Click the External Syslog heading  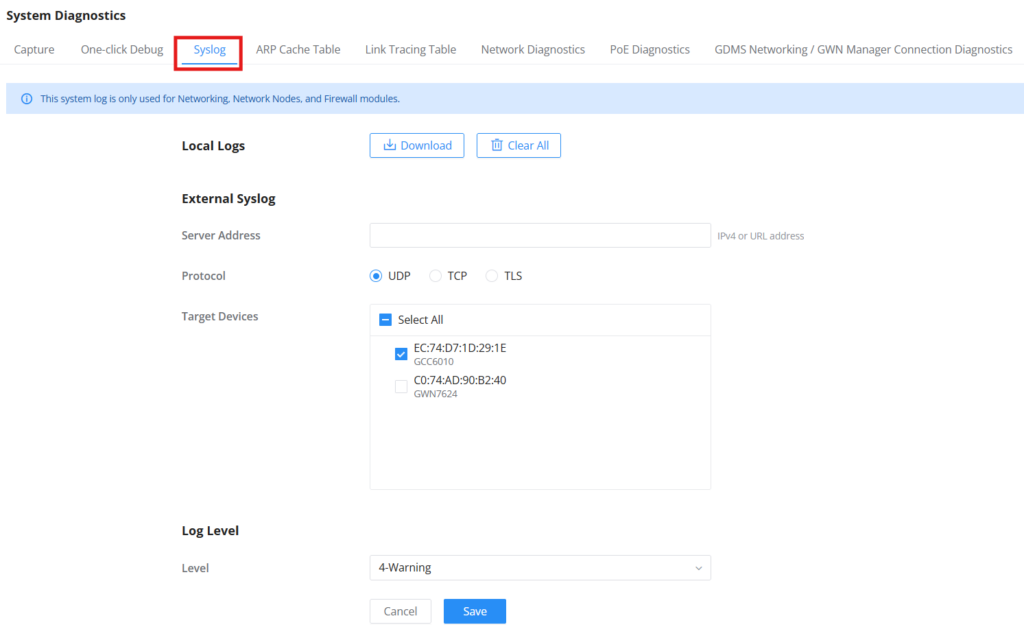pyautogui.click(x=229, y=199)
